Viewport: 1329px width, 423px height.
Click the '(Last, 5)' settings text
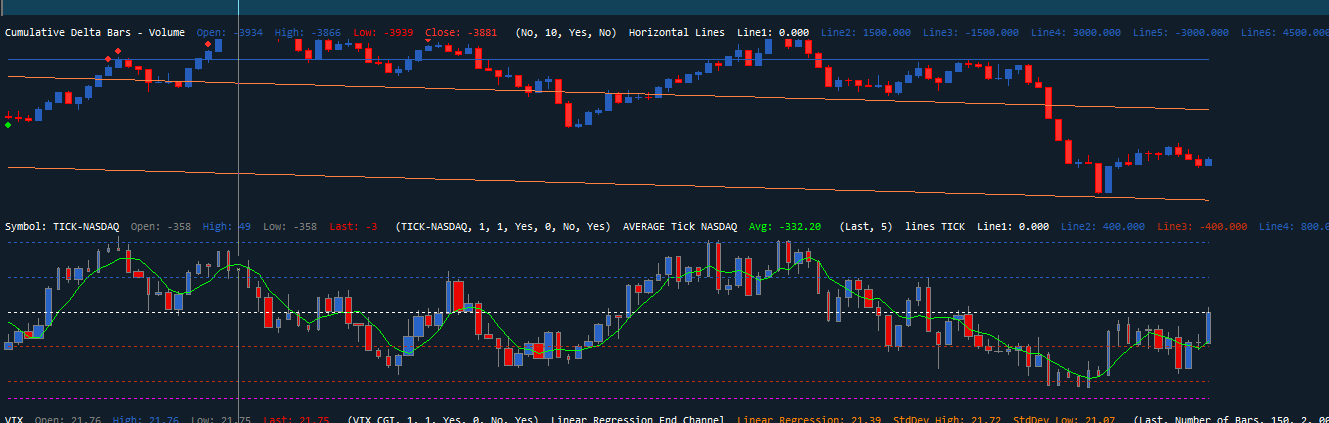(866, 227)
